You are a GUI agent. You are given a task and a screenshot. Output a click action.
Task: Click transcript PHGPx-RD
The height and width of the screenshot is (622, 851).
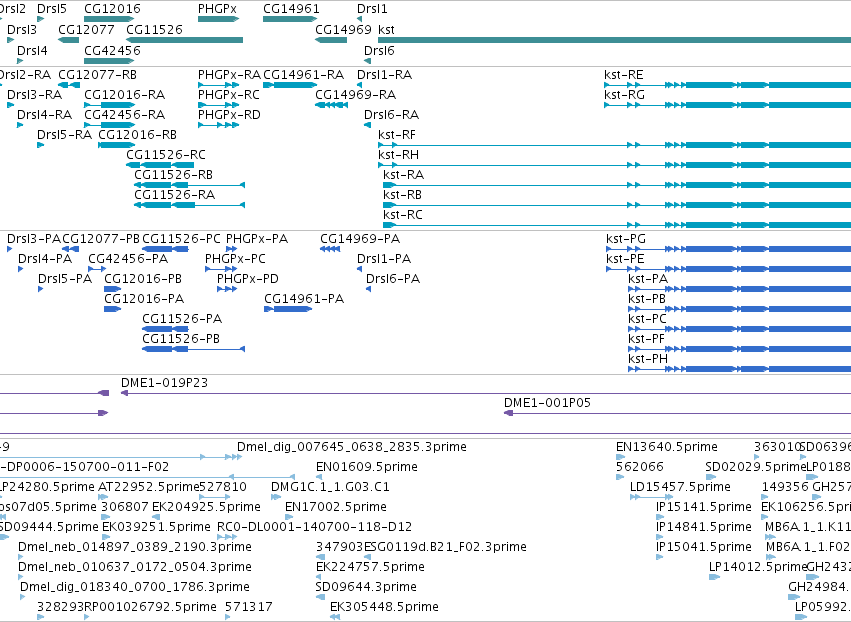(230, 115)
